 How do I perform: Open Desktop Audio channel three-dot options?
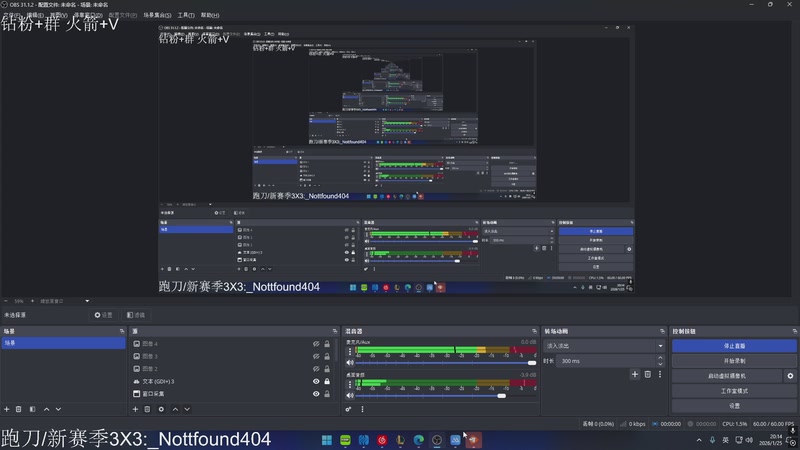[349, 384]
